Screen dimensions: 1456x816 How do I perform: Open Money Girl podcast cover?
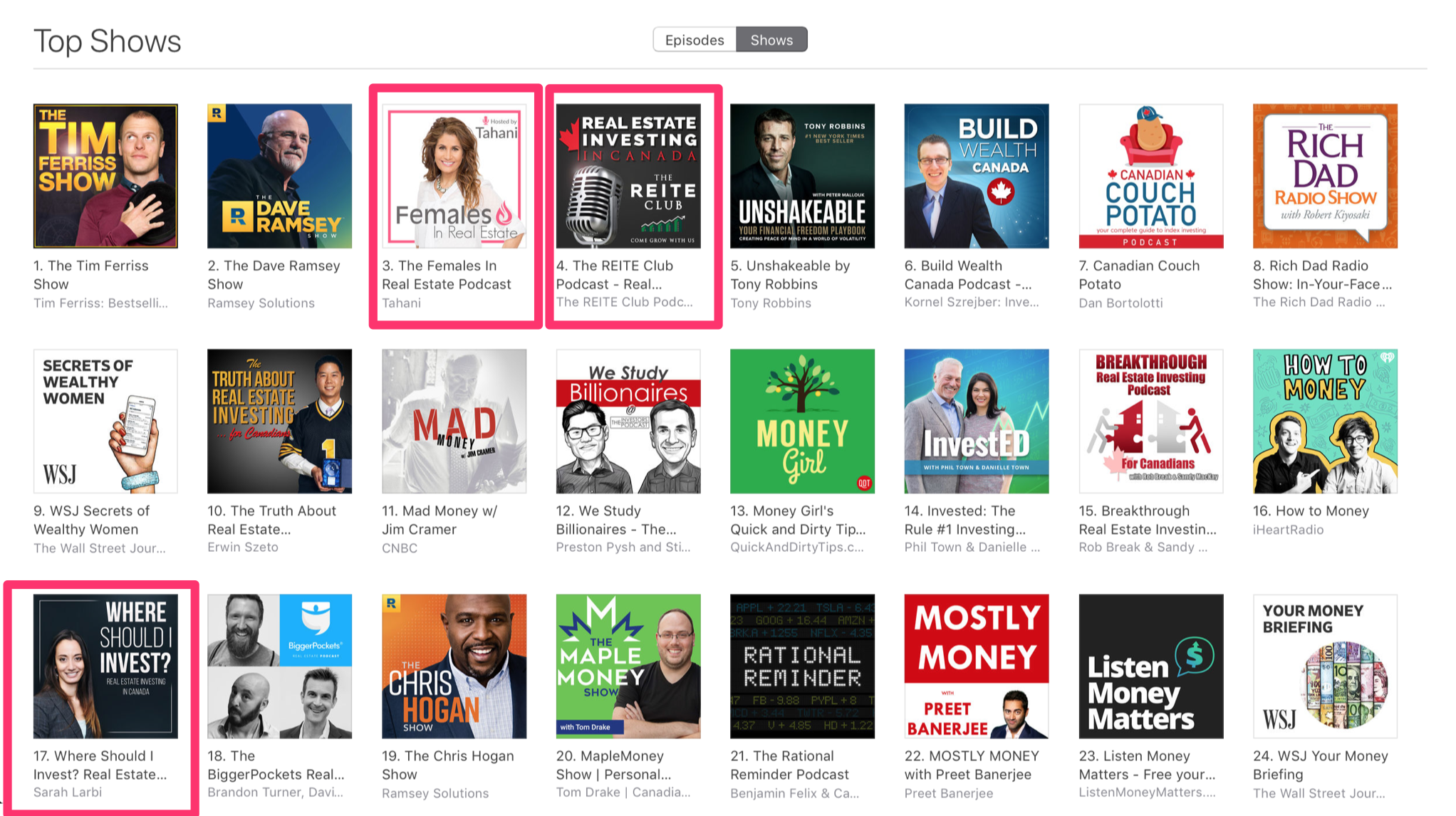[802, 421]
